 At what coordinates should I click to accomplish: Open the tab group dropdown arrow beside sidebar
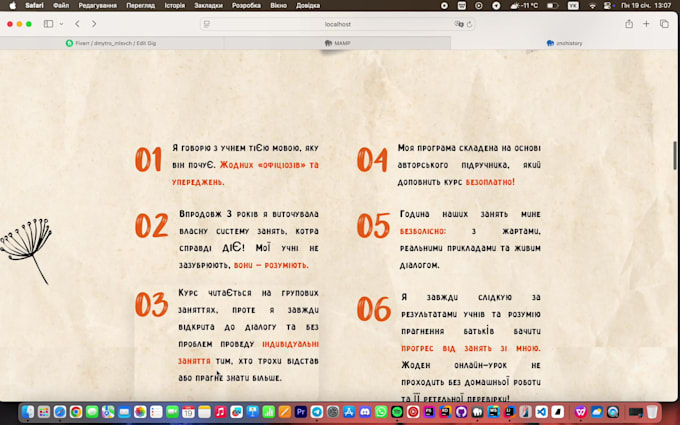[x=61, y=24]
